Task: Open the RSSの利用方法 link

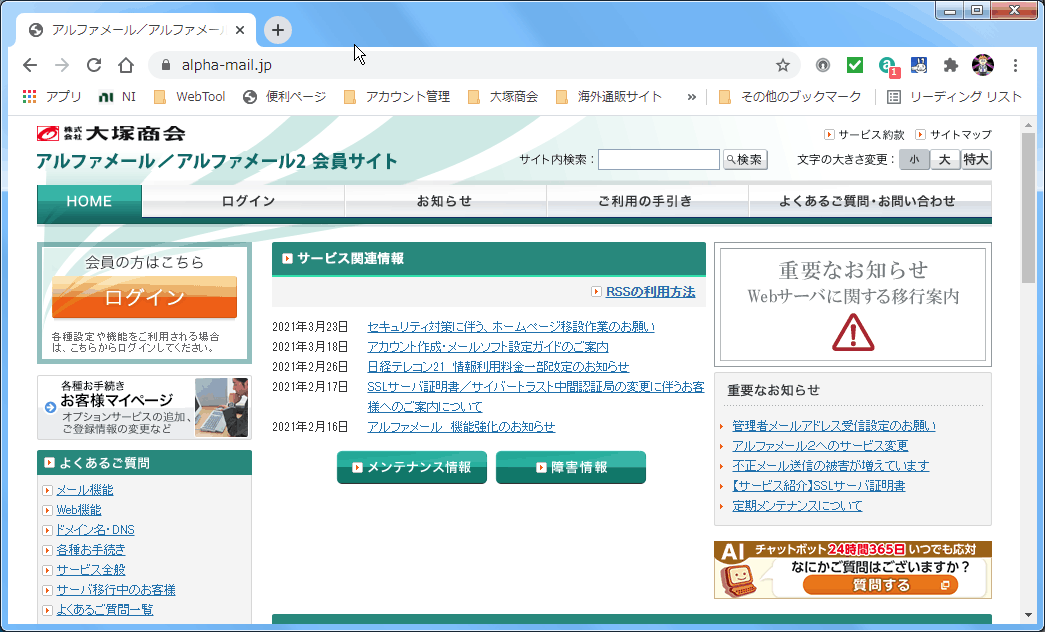Action: [650, 292]
